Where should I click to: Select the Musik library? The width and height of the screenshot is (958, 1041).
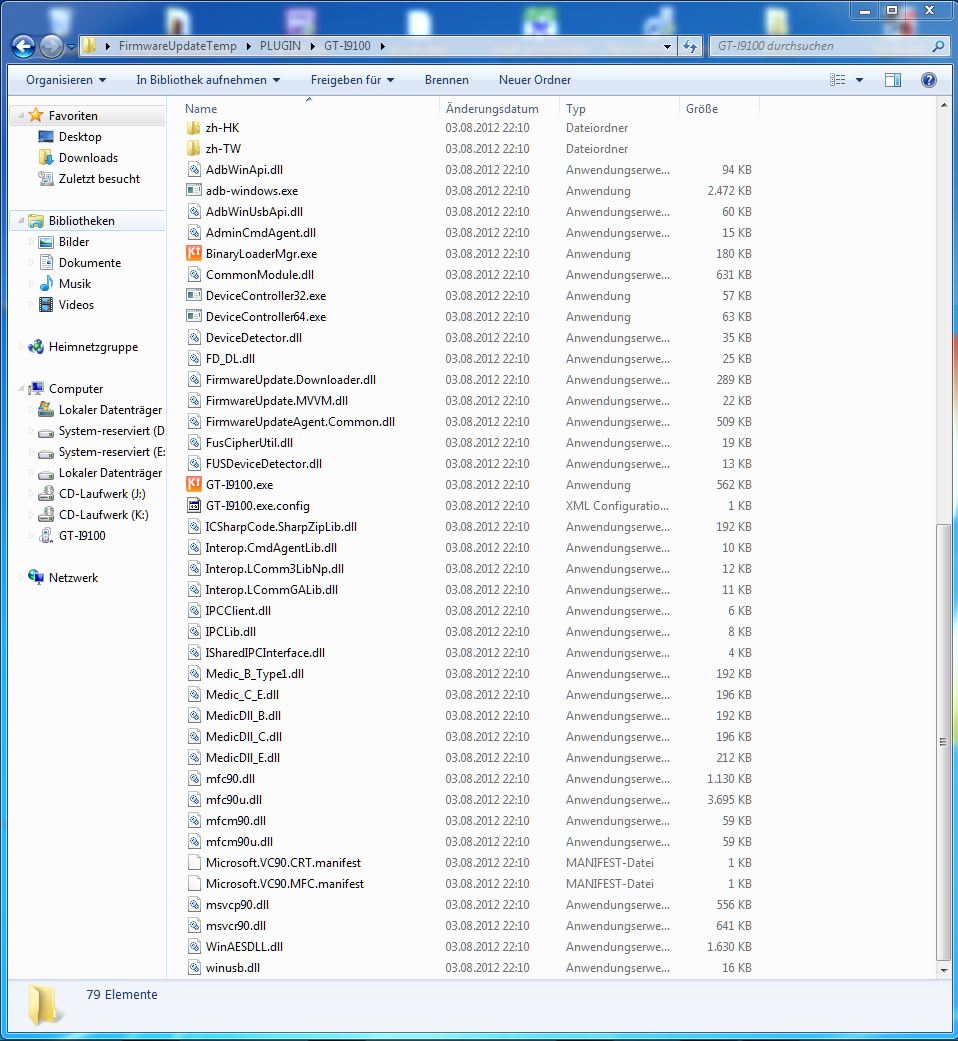pyautogui.click(x=74, y=283)
